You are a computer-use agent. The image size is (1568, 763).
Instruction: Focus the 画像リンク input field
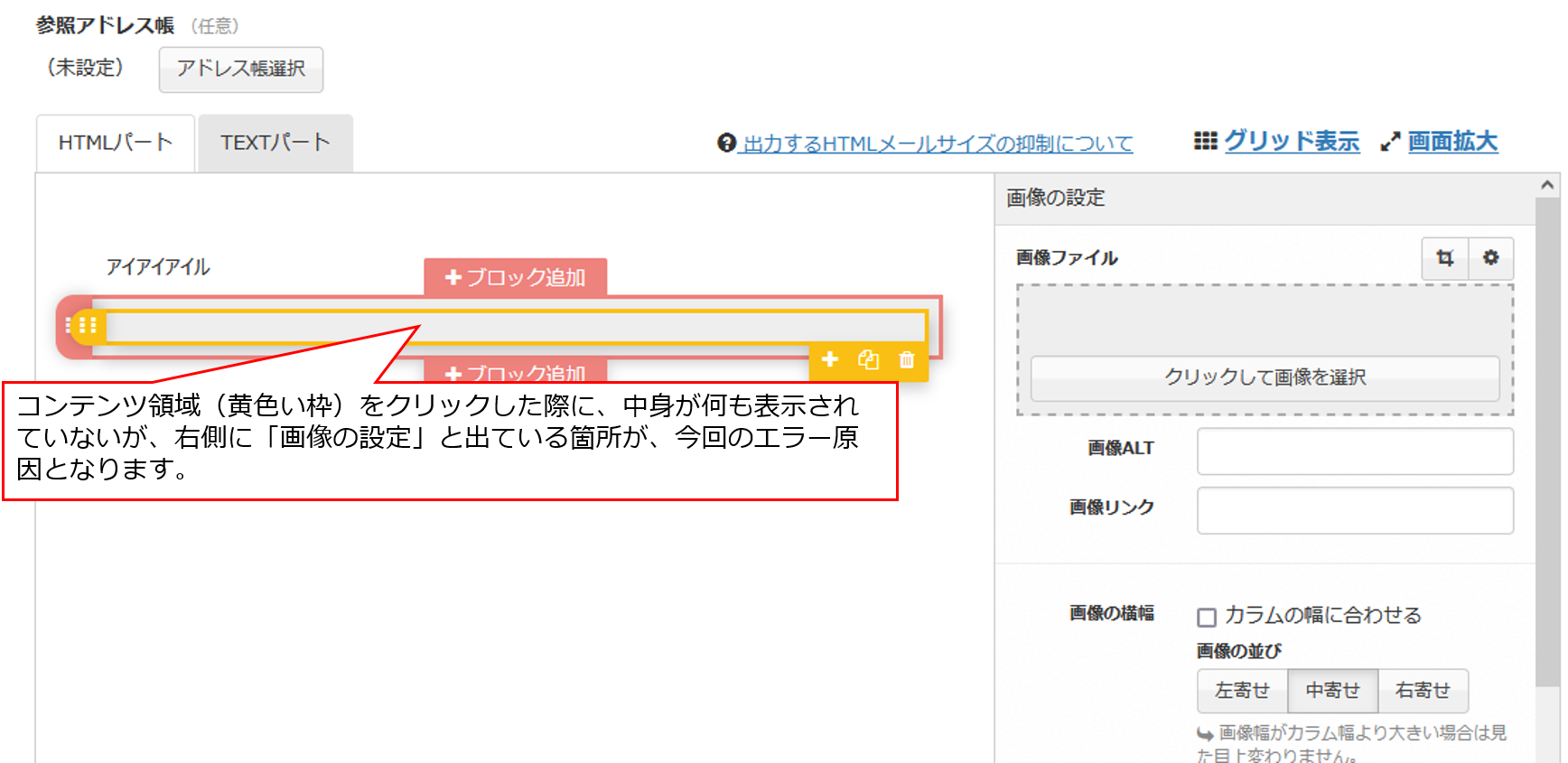click(1355, 510)
